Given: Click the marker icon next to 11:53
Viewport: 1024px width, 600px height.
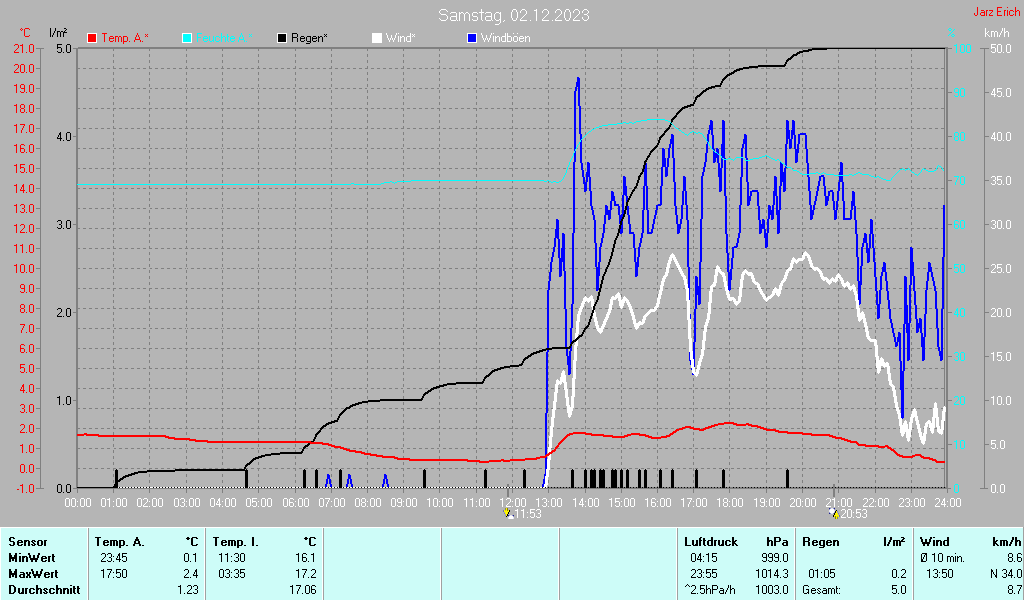Looking at the screenshot, I should click(509, 514).
